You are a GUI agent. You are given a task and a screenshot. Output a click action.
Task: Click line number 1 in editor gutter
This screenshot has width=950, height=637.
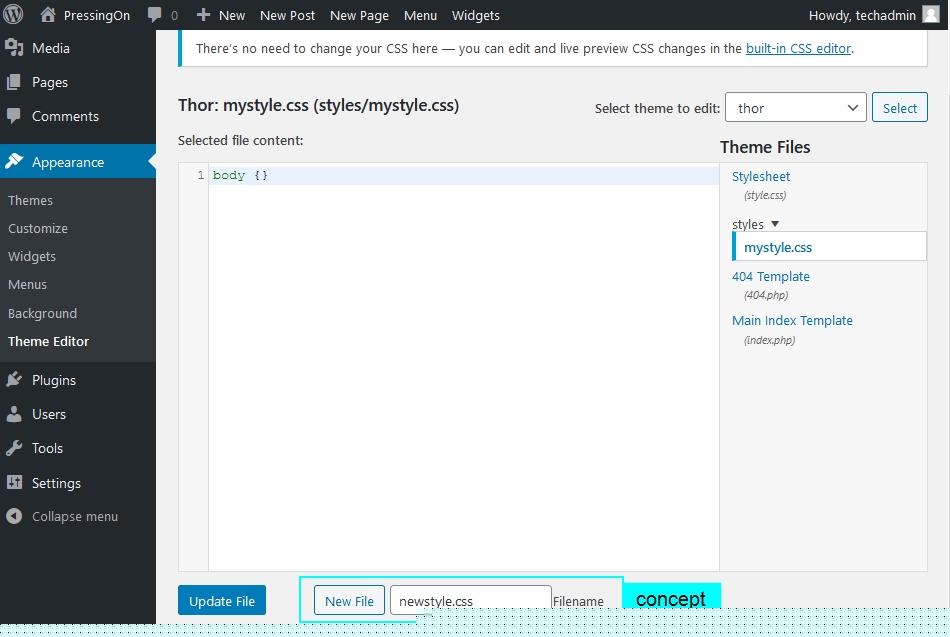coord(200,175)
